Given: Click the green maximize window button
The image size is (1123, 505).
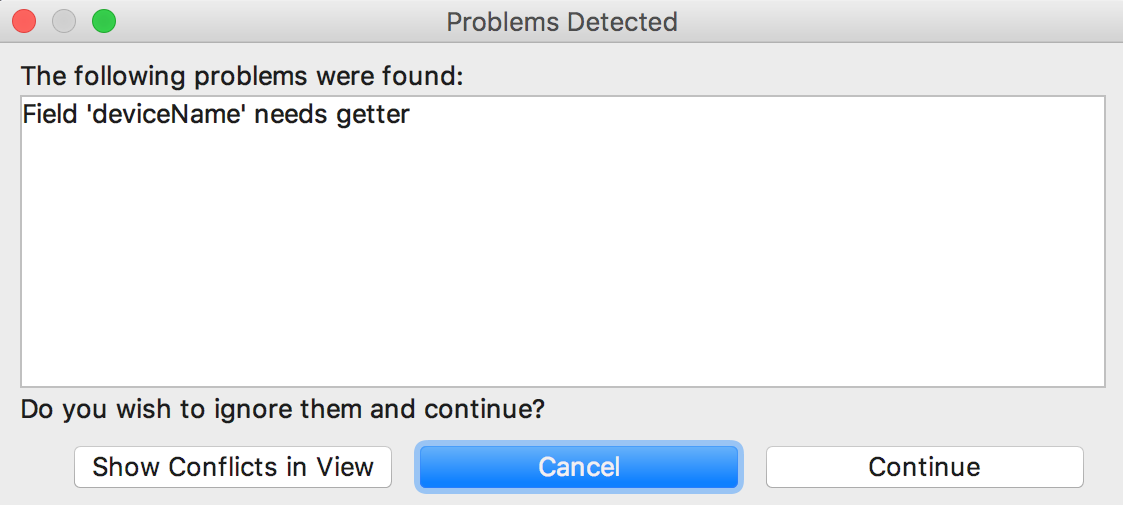Looking at the screenshot, I should tap(104, 21).
